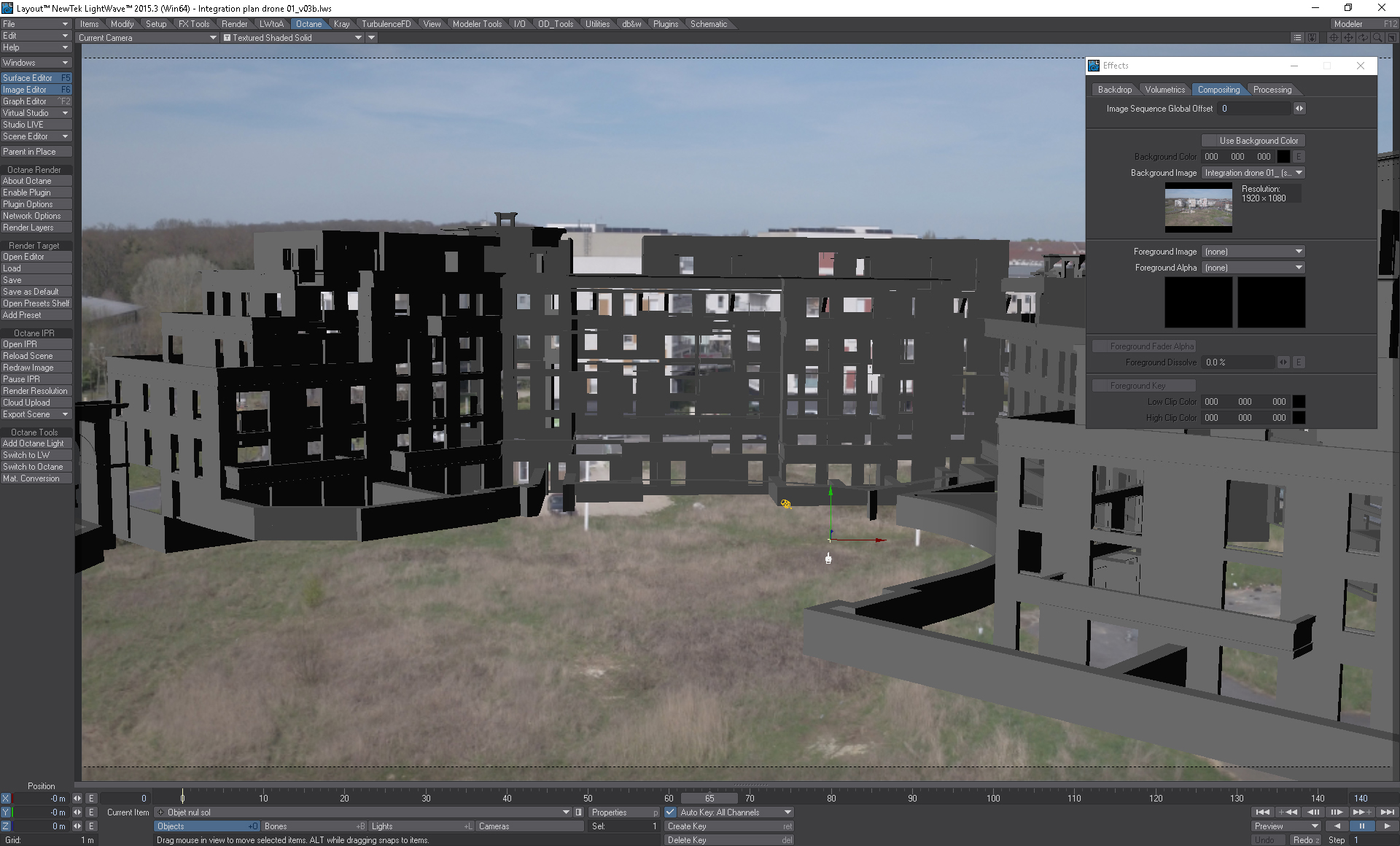Click the viewport pan (move) icon

click(1348, 37)
